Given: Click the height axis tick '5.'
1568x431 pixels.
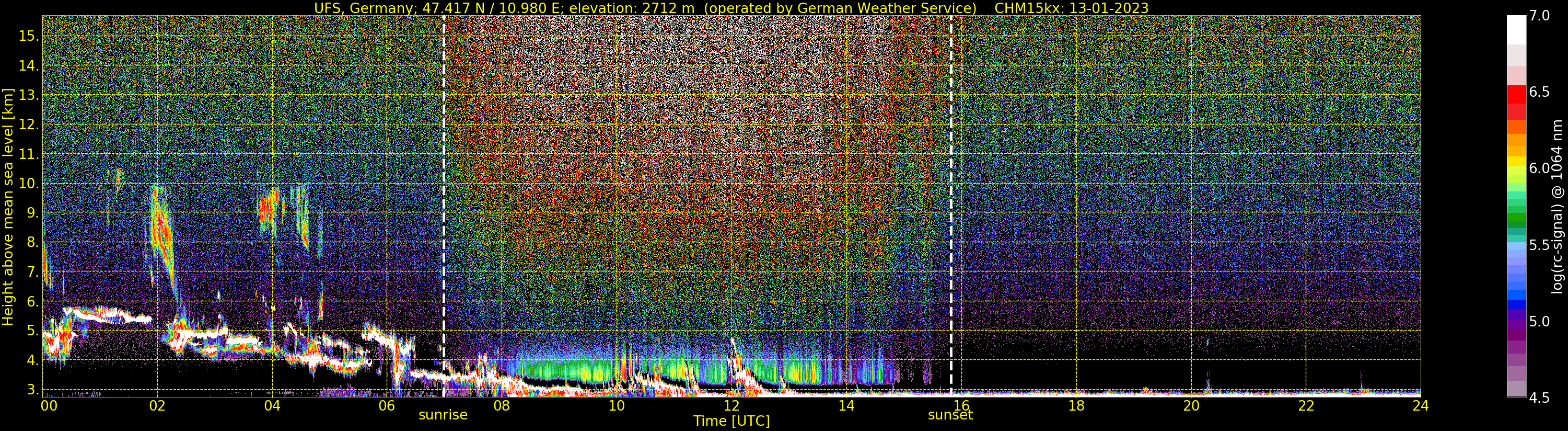Looking at the screenshot, I should point(32,331).
